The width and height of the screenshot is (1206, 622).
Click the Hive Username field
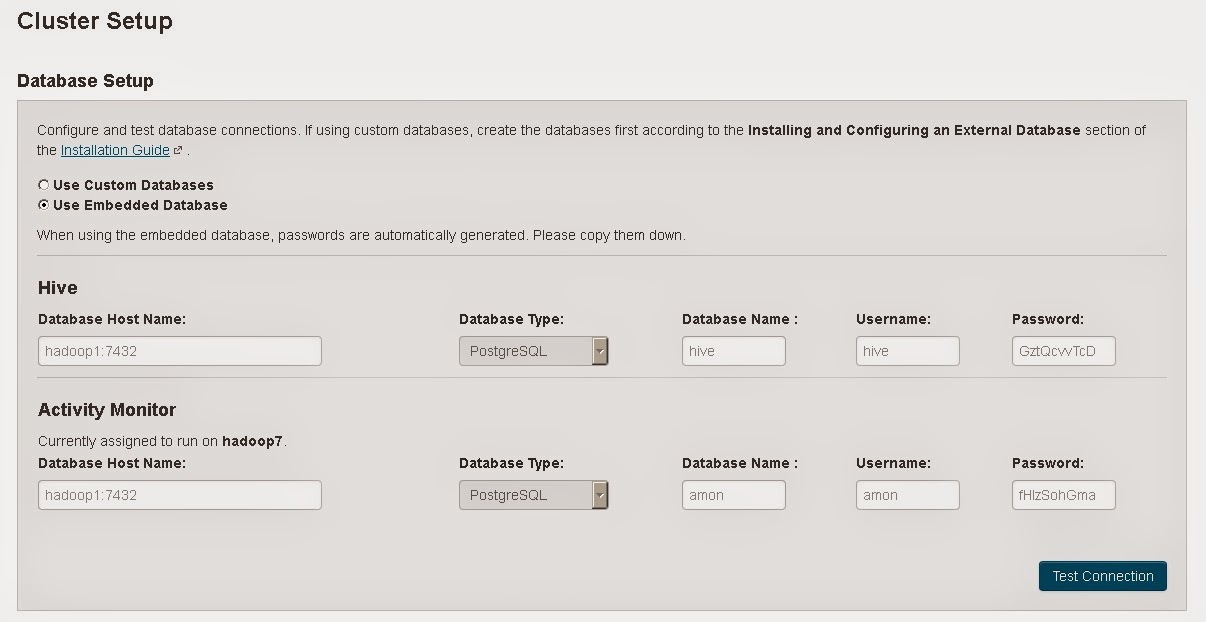click(906, 351)
